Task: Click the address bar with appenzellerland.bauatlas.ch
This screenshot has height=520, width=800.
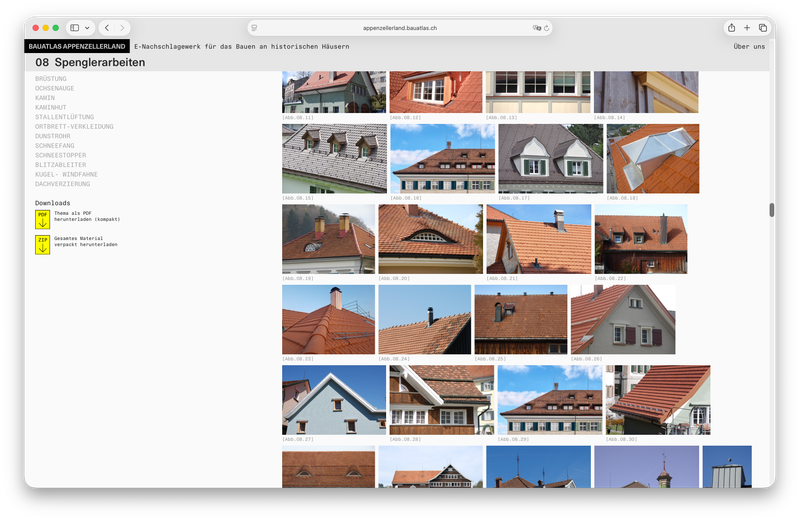Action: click(x=399, y=28)
